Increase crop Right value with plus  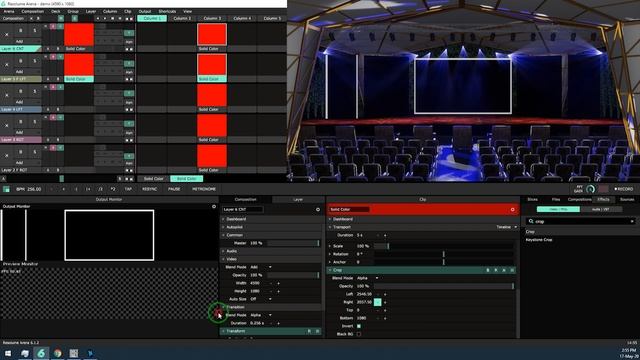(385, 302)
